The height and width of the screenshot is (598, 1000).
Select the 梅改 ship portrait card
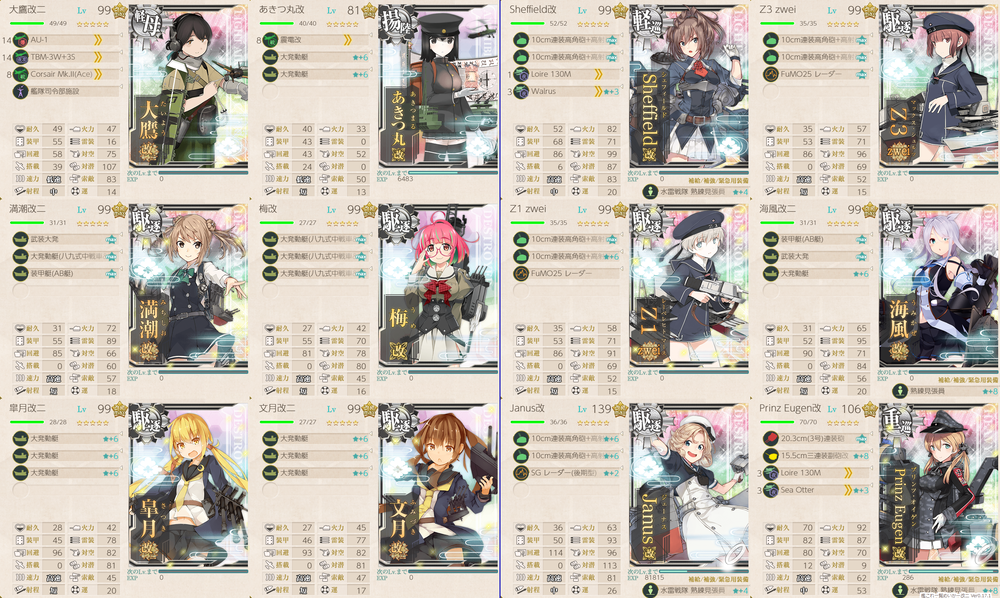[438, 287]
